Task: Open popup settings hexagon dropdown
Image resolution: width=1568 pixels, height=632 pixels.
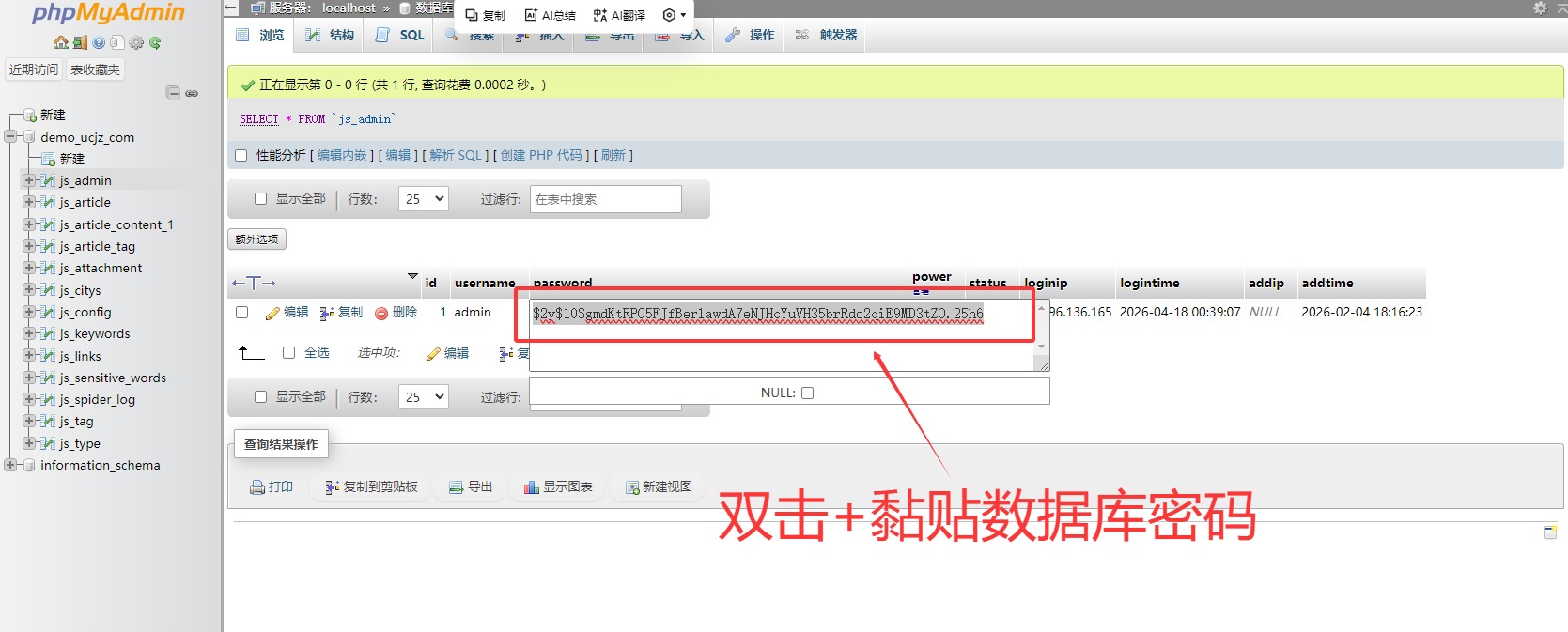Action: pyautogui.click(x=675, y=15)
